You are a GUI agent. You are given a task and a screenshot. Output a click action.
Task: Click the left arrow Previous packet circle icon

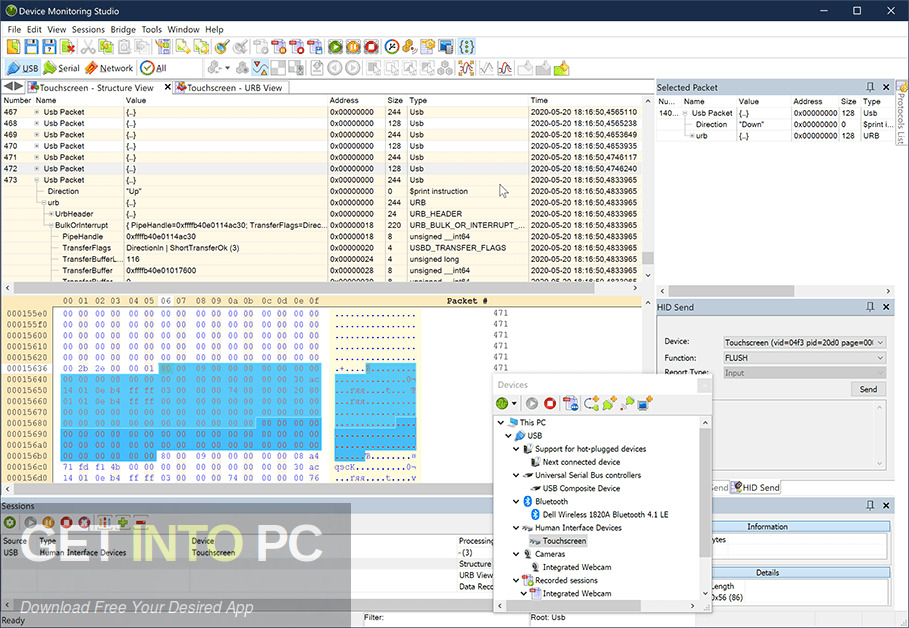[x=334, y=68]
